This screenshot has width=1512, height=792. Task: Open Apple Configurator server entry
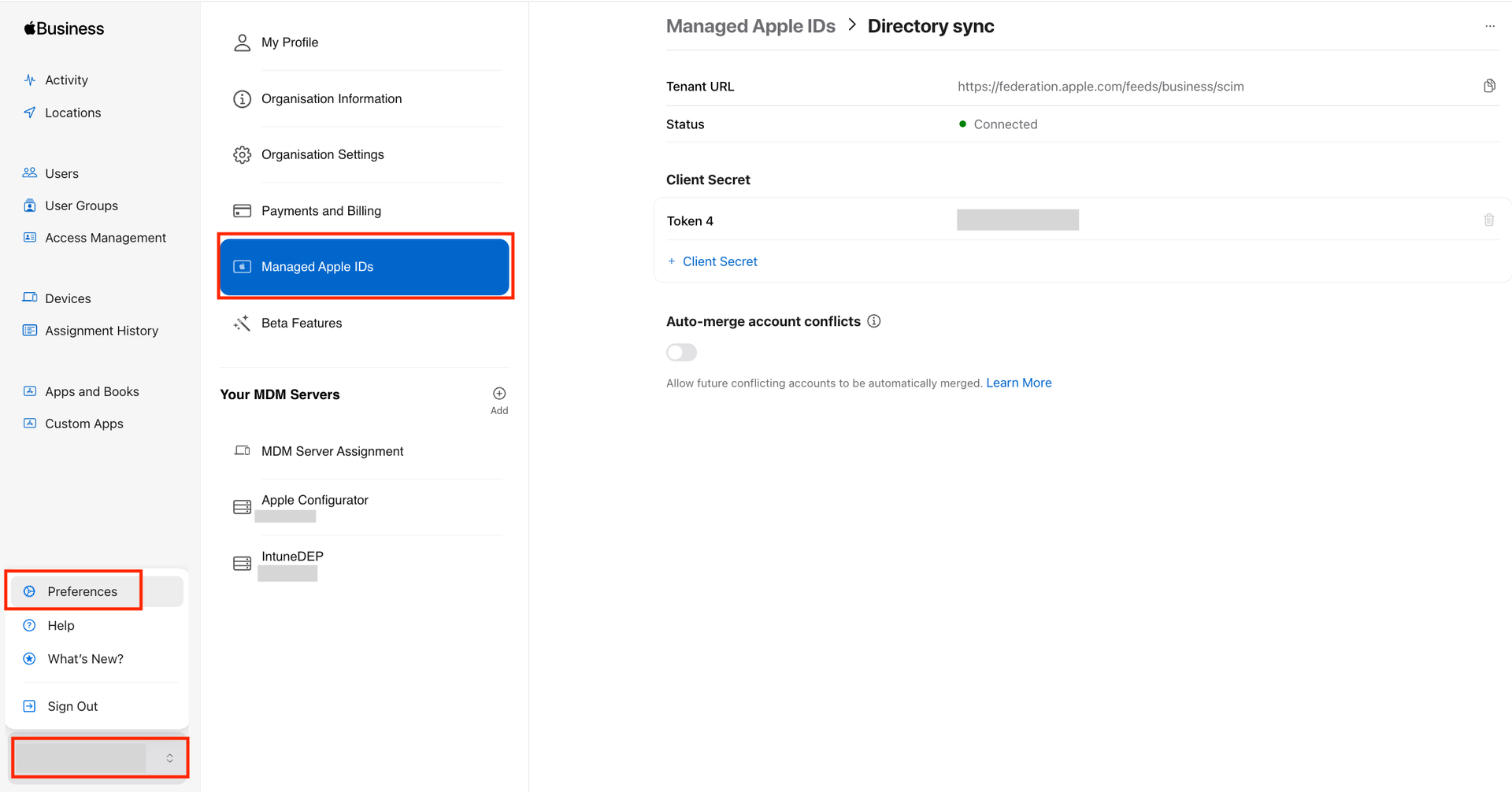click(x=314, y=501)
